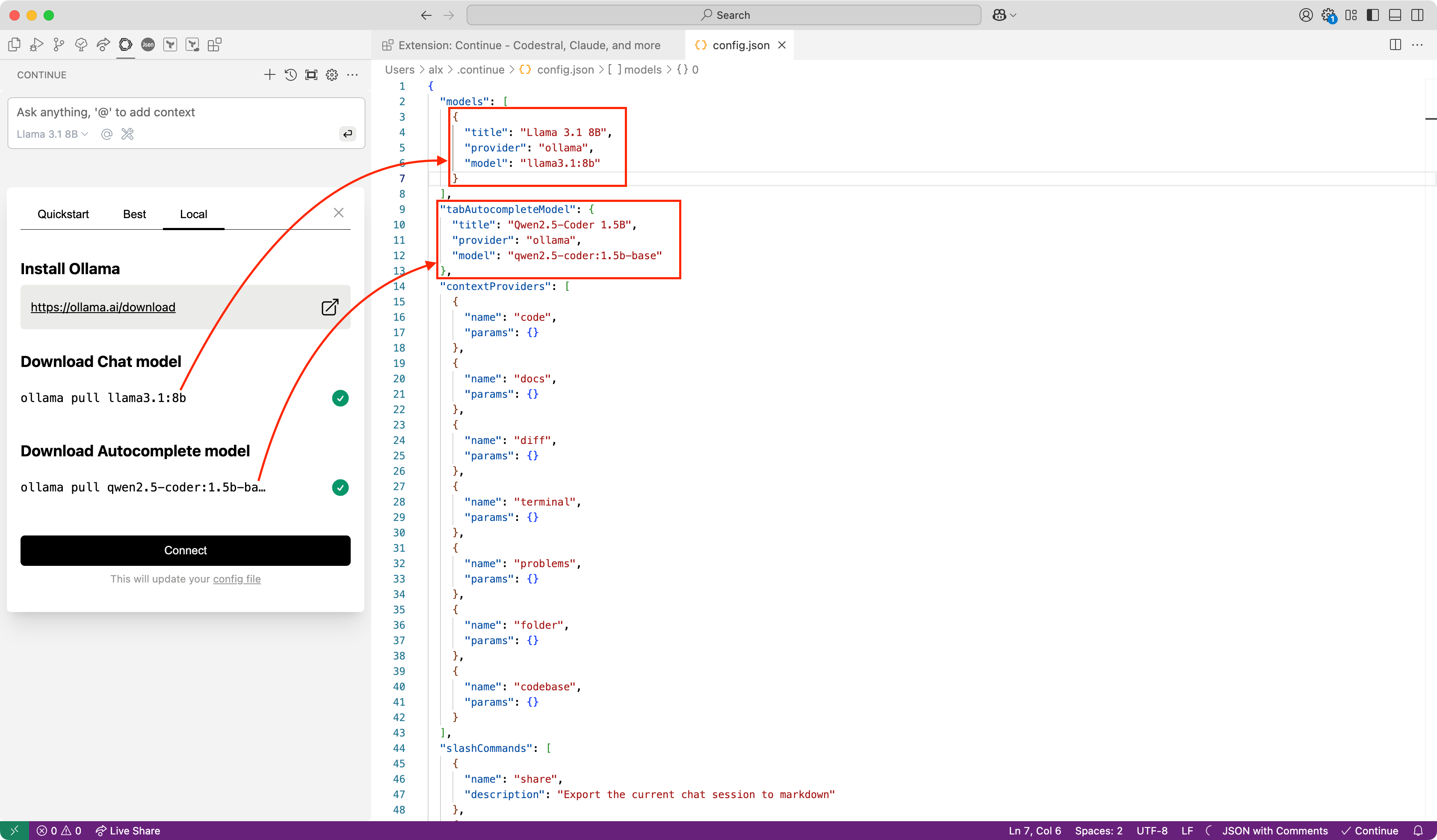Click the Ask anything chat input
This screenshot has width=1437, height=840.
(x=171, y=112)
